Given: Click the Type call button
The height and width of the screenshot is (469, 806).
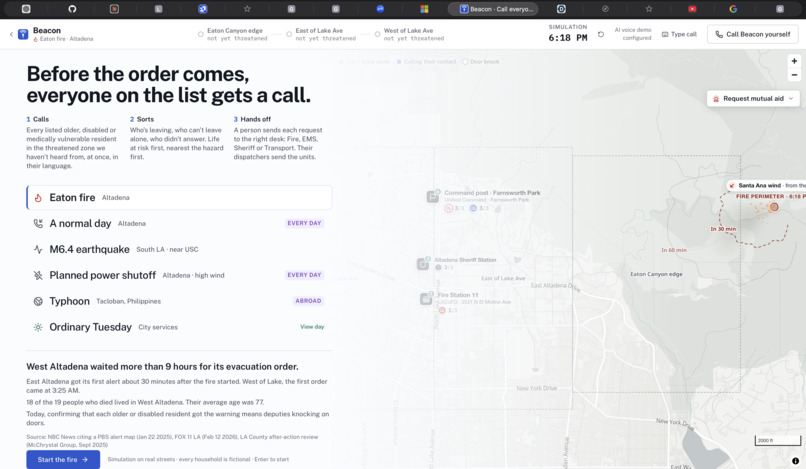Looking at the screenshot, I should click(x=679, y=34).
